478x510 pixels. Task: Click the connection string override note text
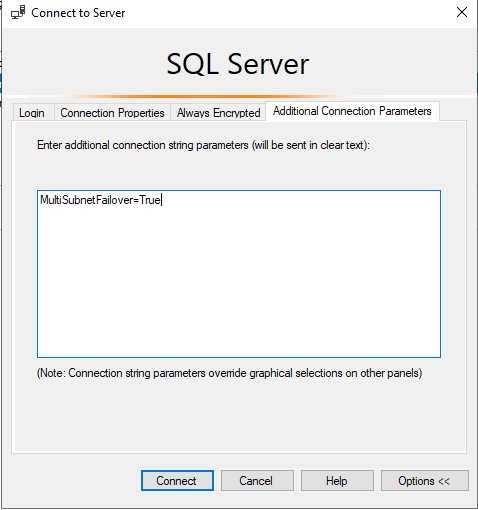pyautogui.click(x=229, y=373)
